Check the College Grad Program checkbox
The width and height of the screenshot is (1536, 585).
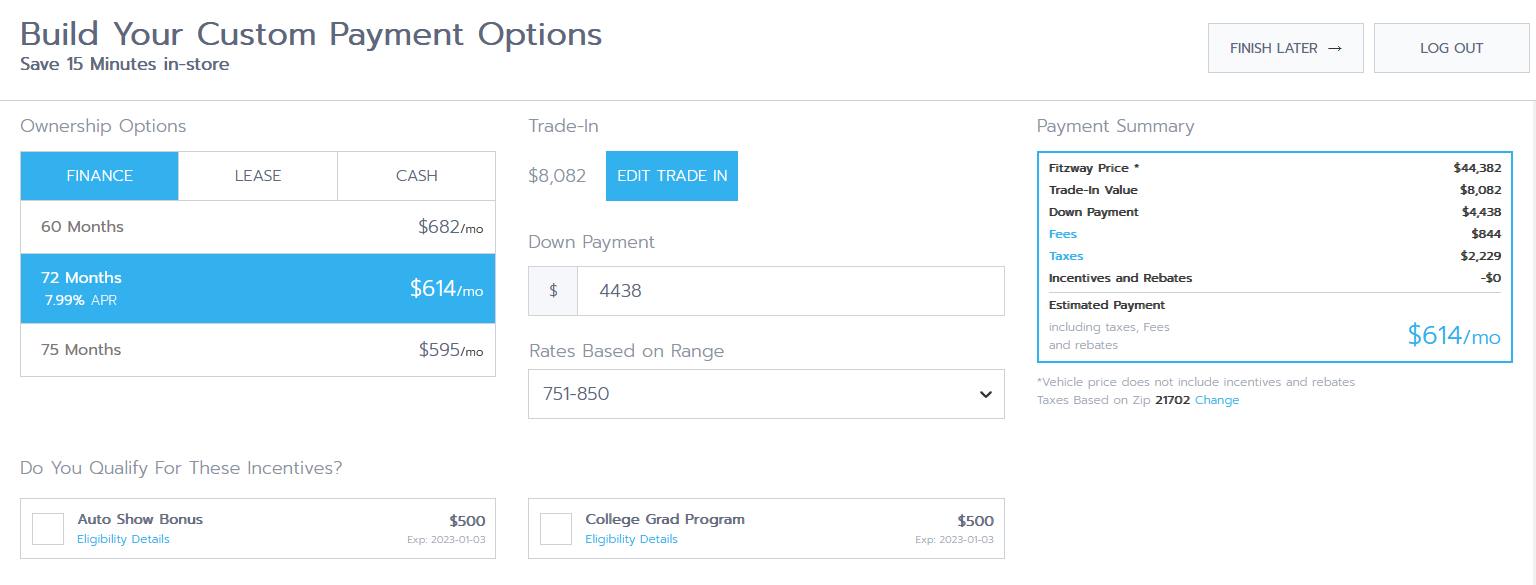click(556, 529)
